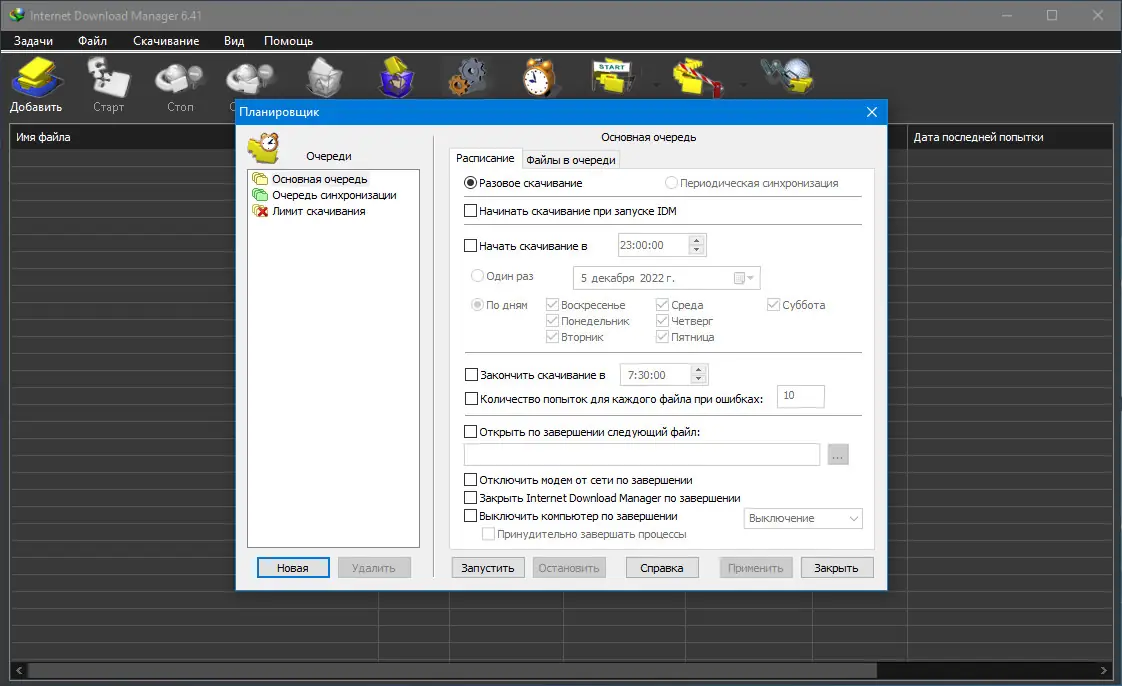
Task: Click the Стоп toolbar icon
Action: 180,79
